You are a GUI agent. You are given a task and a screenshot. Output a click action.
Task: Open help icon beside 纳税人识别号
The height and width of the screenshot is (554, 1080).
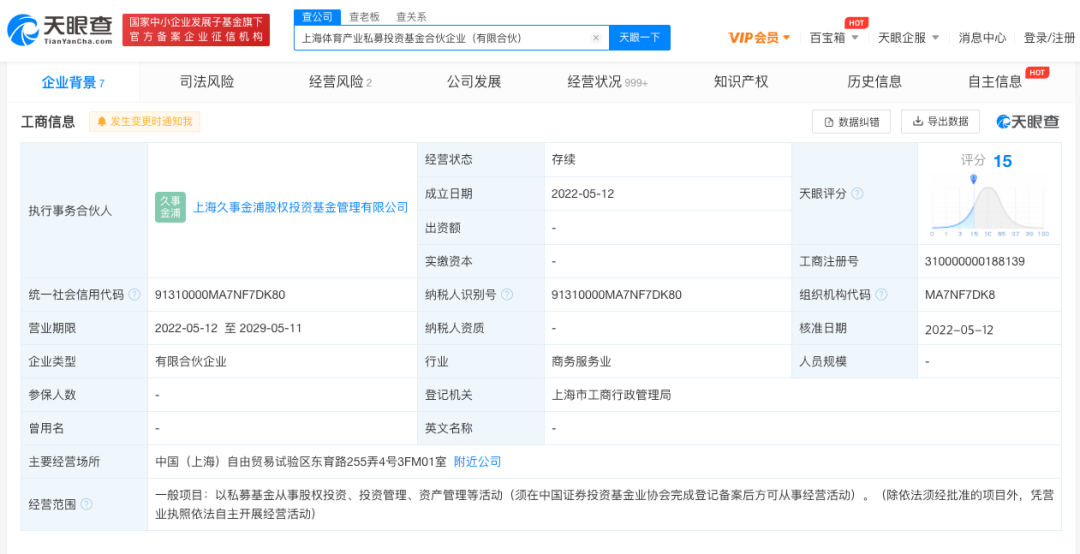507,295
